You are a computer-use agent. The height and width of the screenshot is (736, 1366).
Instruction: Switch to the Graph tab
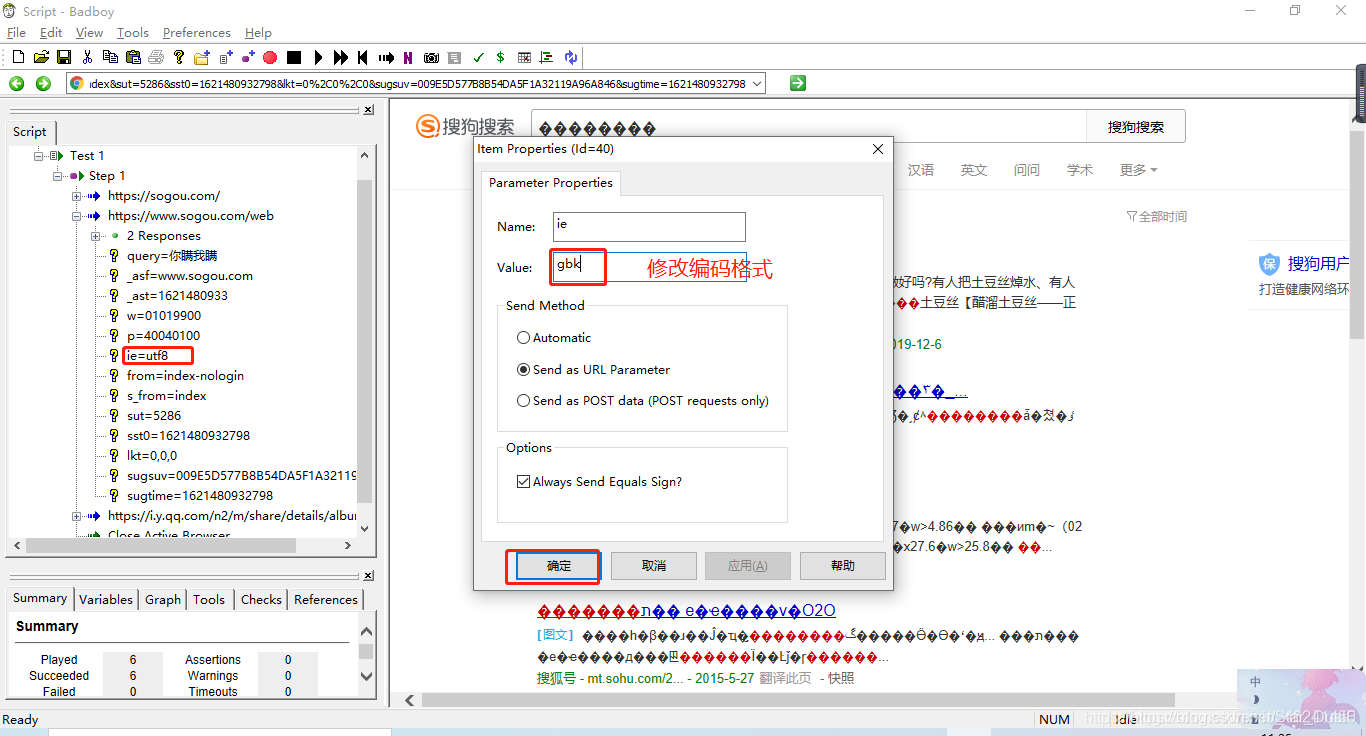click(x=163, y=600)
